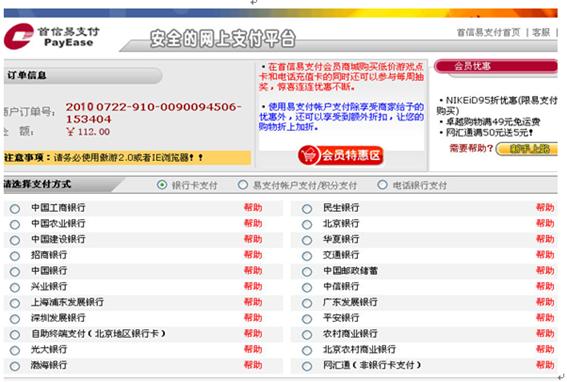Image resolution: width=567 pixels, height=382 pixels.
Task: Choose 自助终端支付(北京地区银行卡) option
Action: [x=15, y=335]
